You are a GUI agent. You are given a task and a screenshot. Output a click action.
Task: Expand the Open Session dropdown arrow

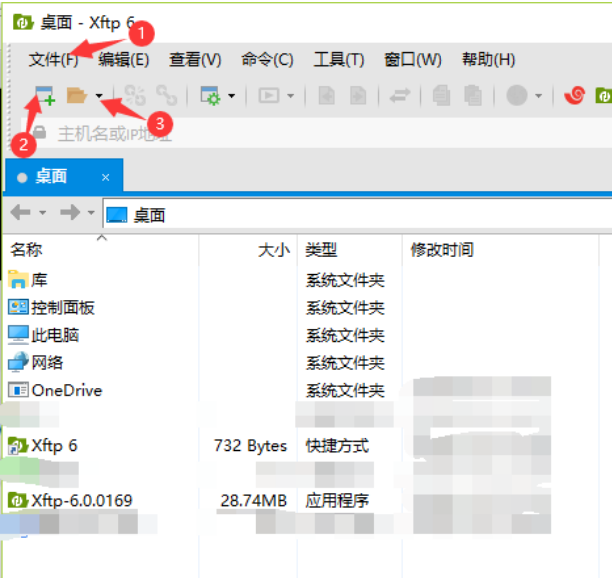[99, 96]
